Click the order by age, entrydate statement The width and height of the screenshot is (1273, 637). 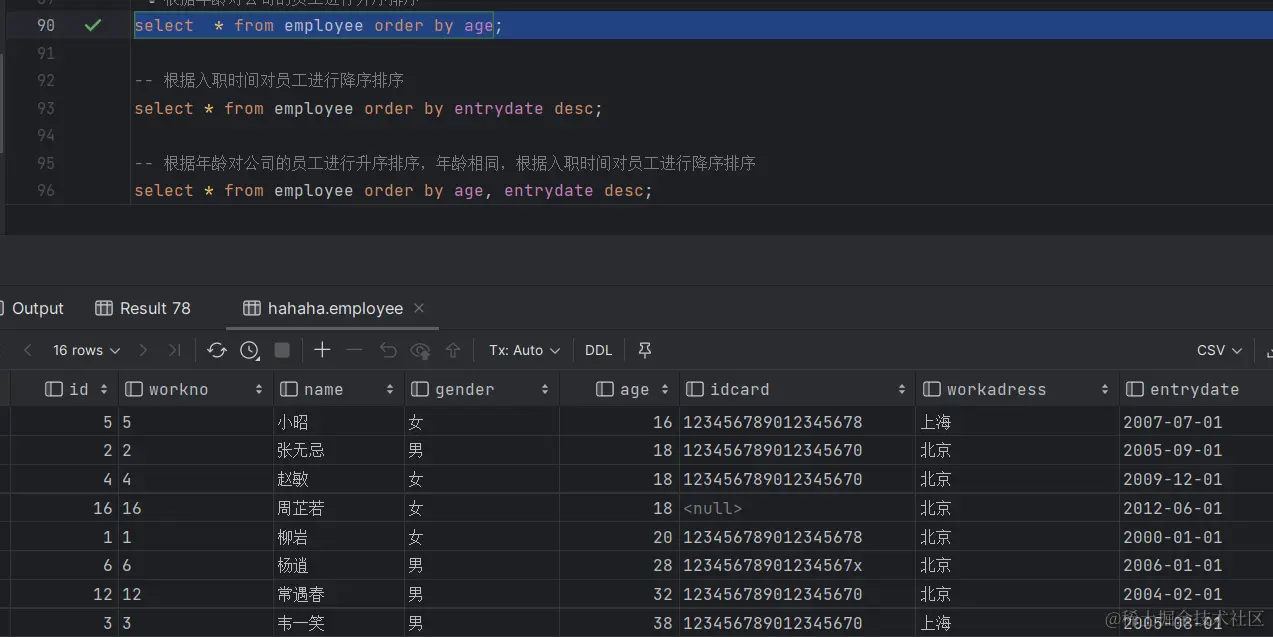(x=394, y=190)
